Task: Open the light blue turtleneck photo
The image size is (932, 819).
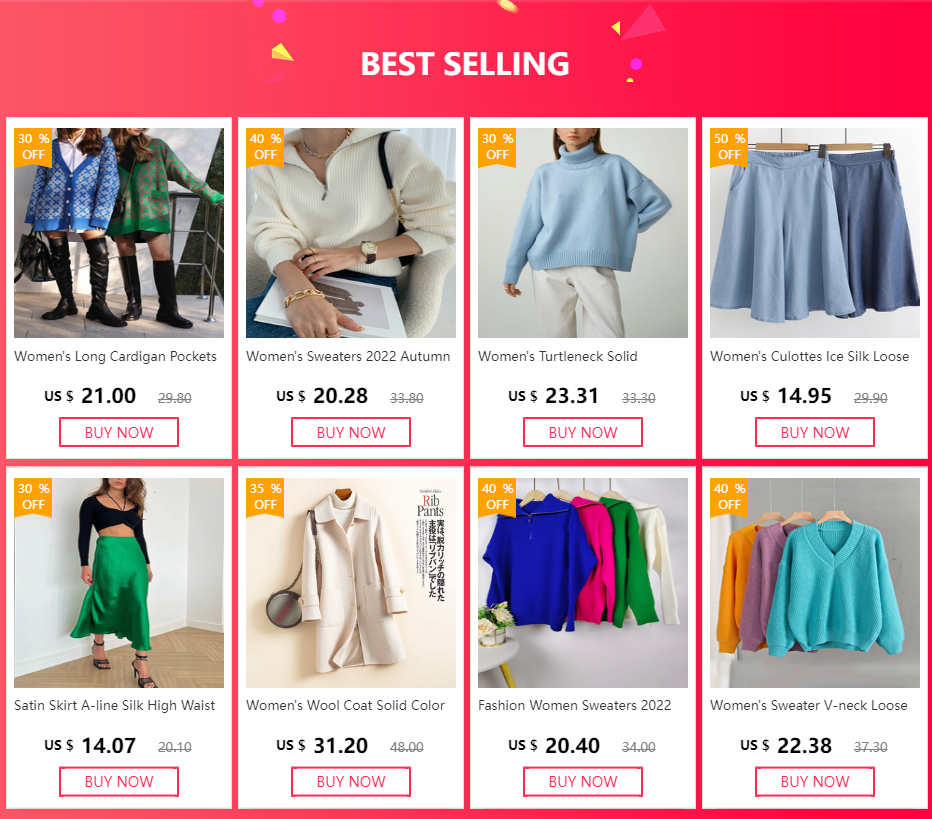Action: click(x=582, y=233)
